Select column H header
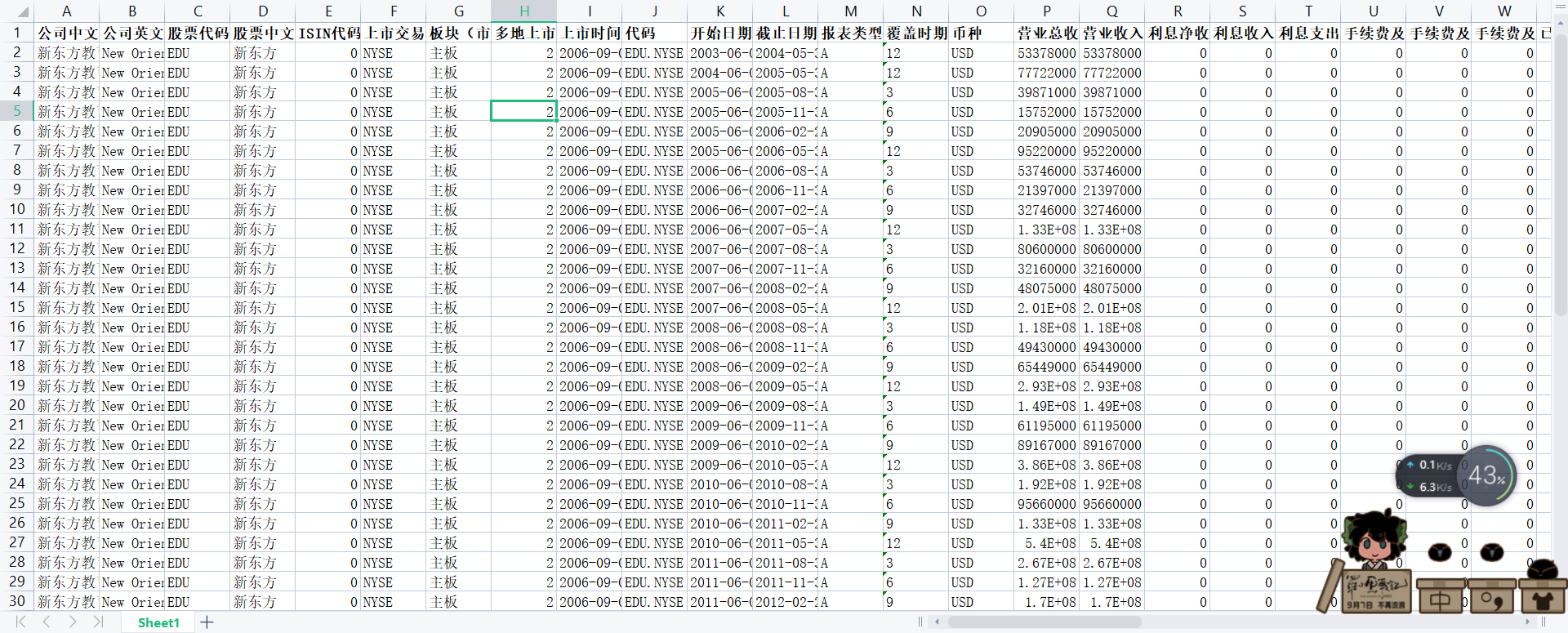This screenshot has height=633, width=1568. pyautogui.click(x=524, y=11)
